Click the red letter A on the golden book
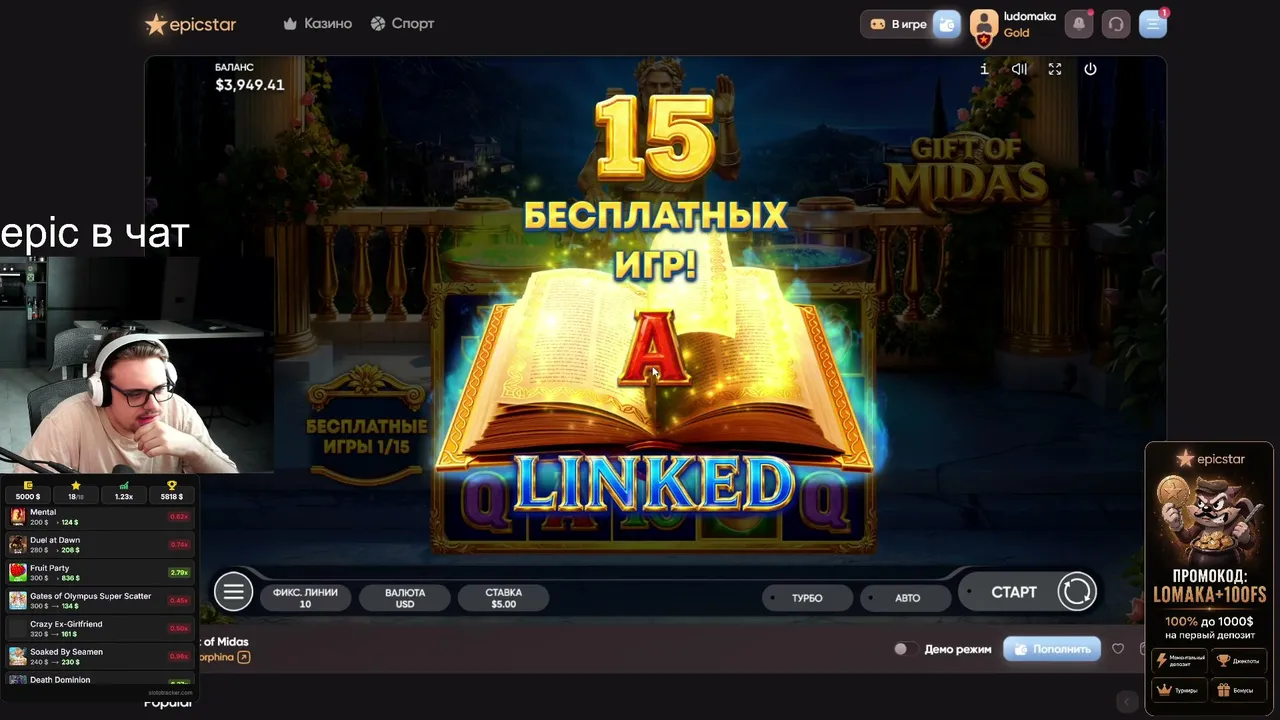This screenshot has height=720, width=1280. point(654,348)
